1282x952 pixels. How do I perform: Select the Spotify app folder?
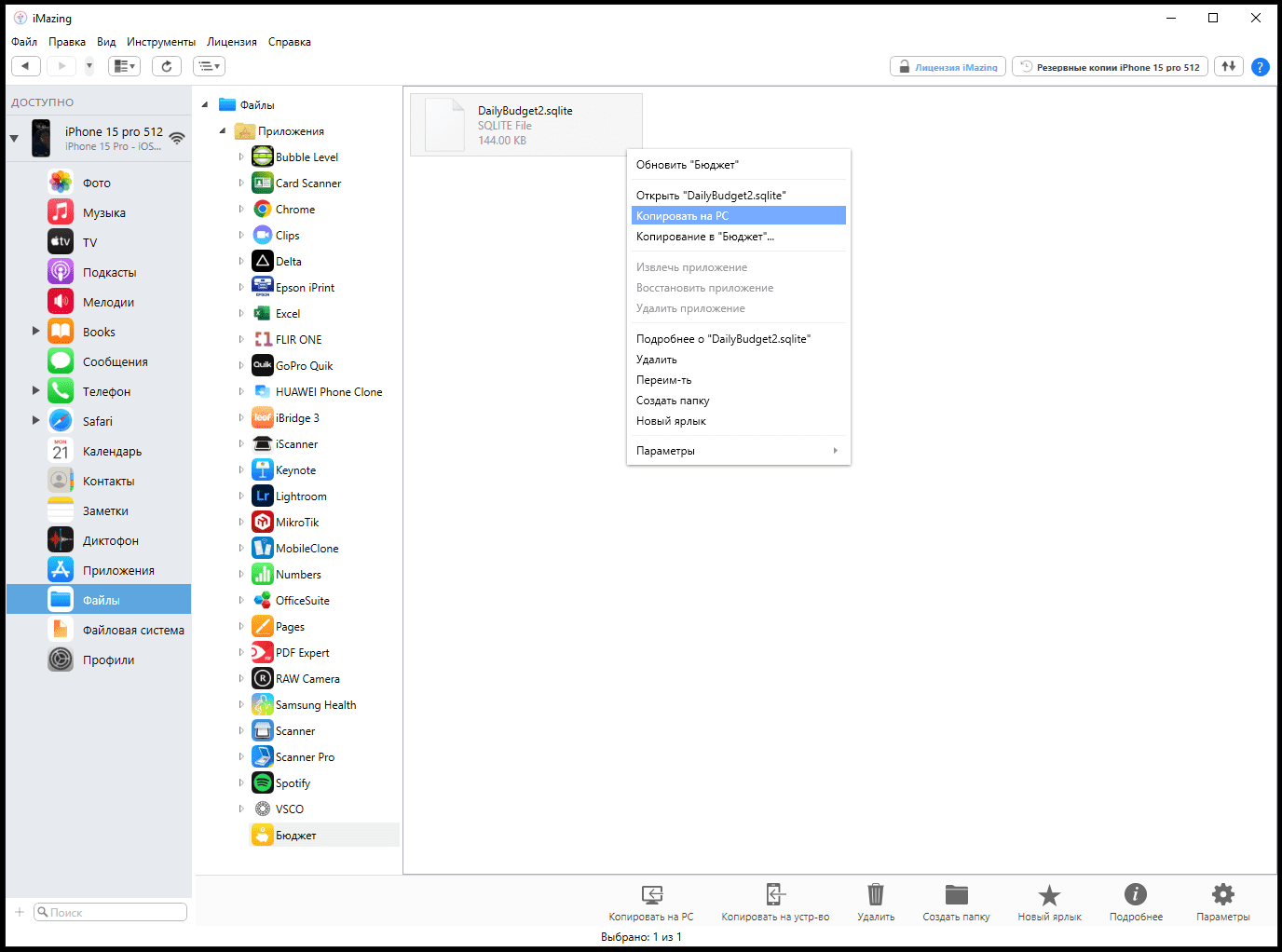[293, 783]
